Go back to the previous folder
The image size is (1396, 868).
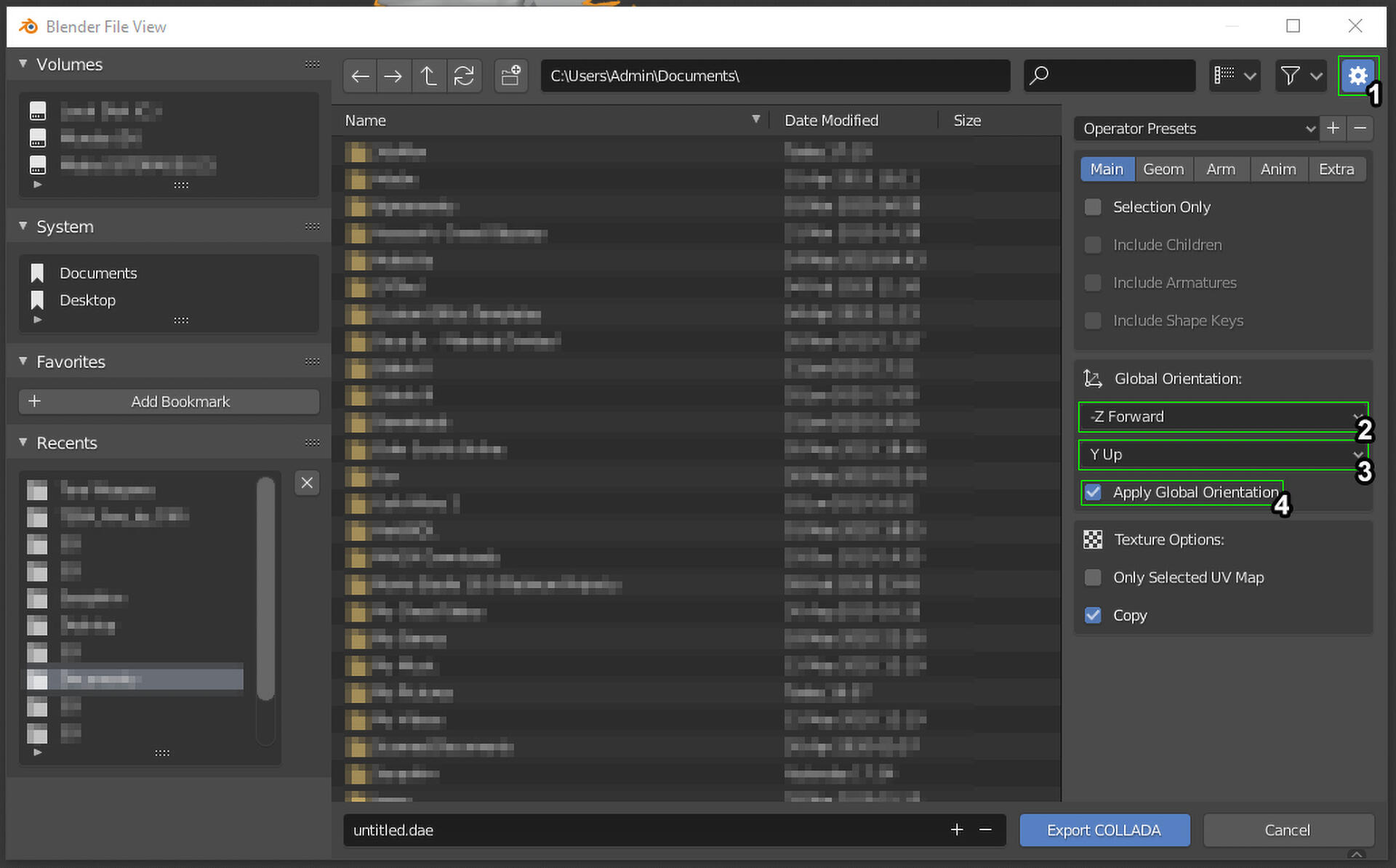pos(360,76)
